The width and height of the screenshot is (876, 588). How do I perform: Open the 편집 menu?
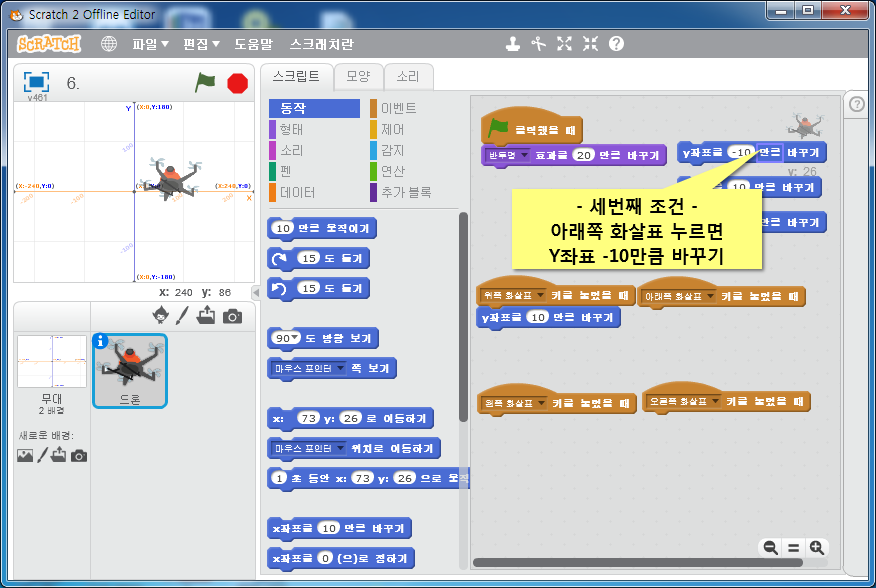(x=201, y=44)
